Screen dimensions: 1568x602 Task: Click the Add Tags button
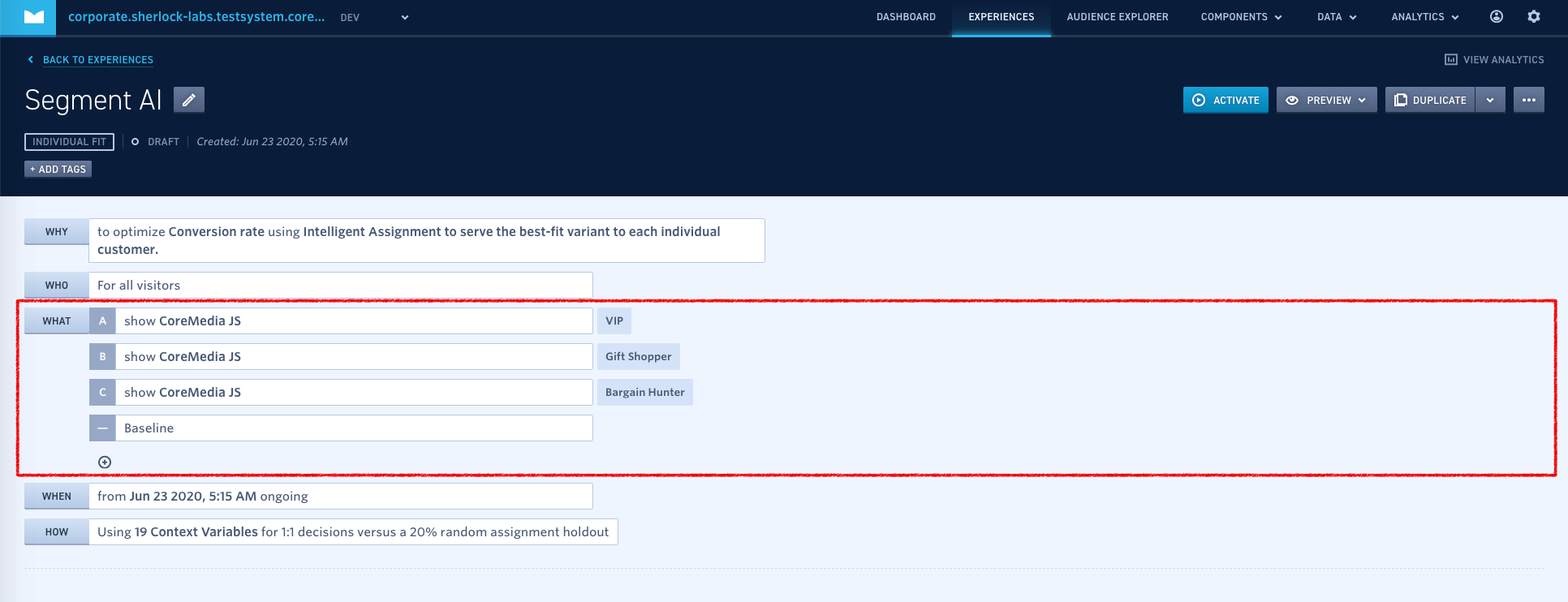[x=58, y=169]
